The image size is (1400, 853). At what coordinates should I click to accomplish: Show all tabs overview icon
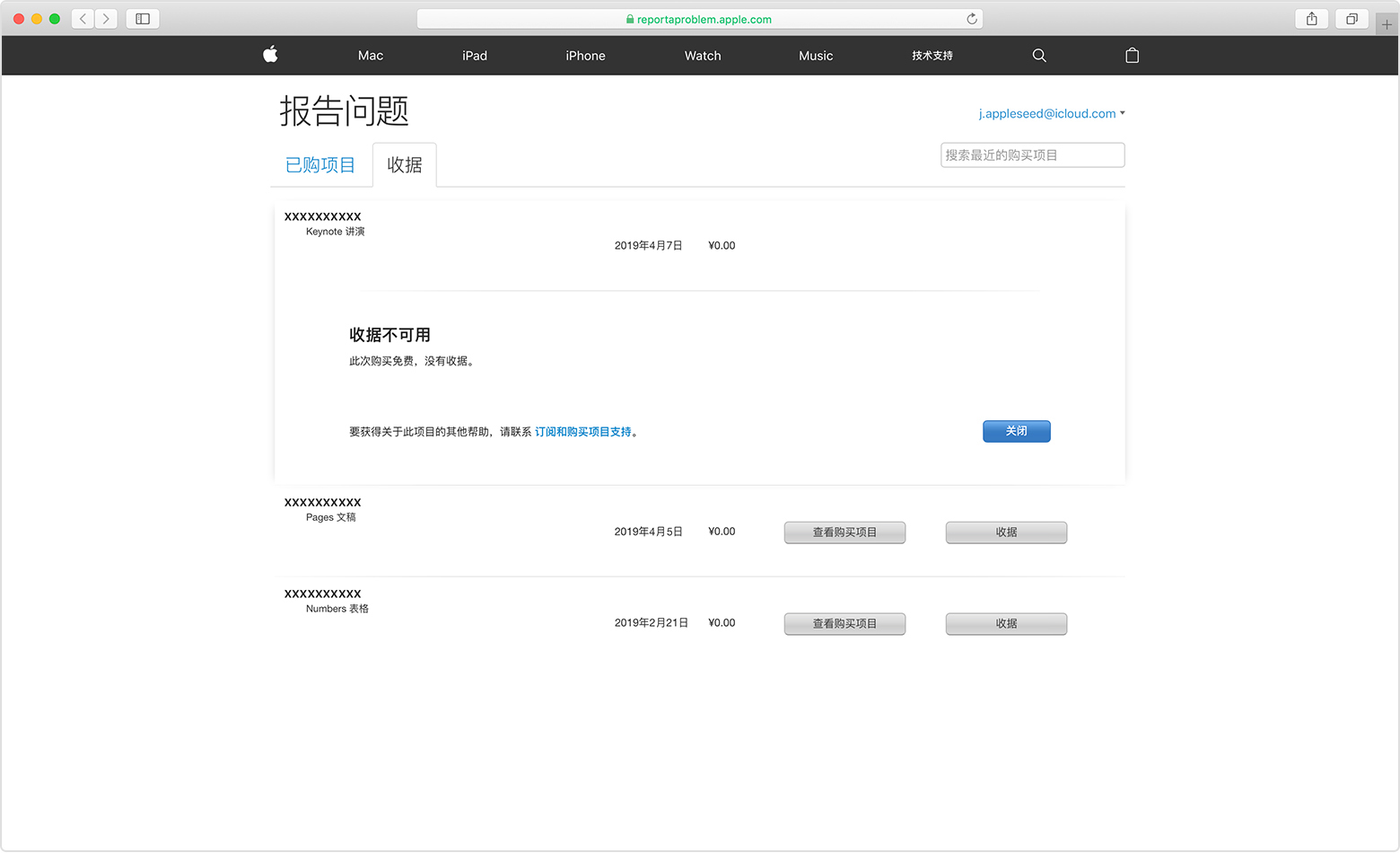(1351, 19)
